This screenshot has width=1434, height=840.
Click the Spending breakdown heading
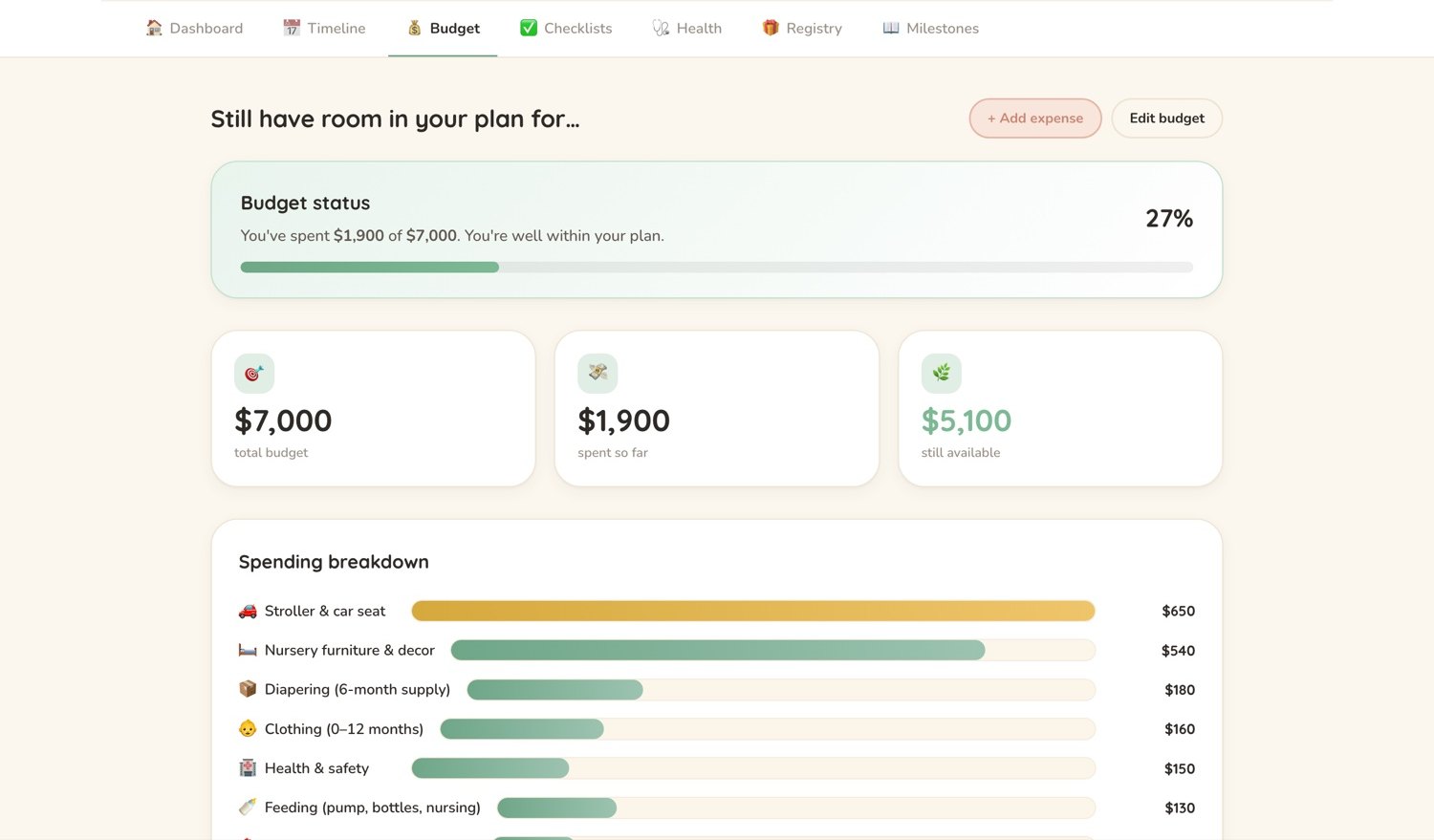click(x=334, y=562)
